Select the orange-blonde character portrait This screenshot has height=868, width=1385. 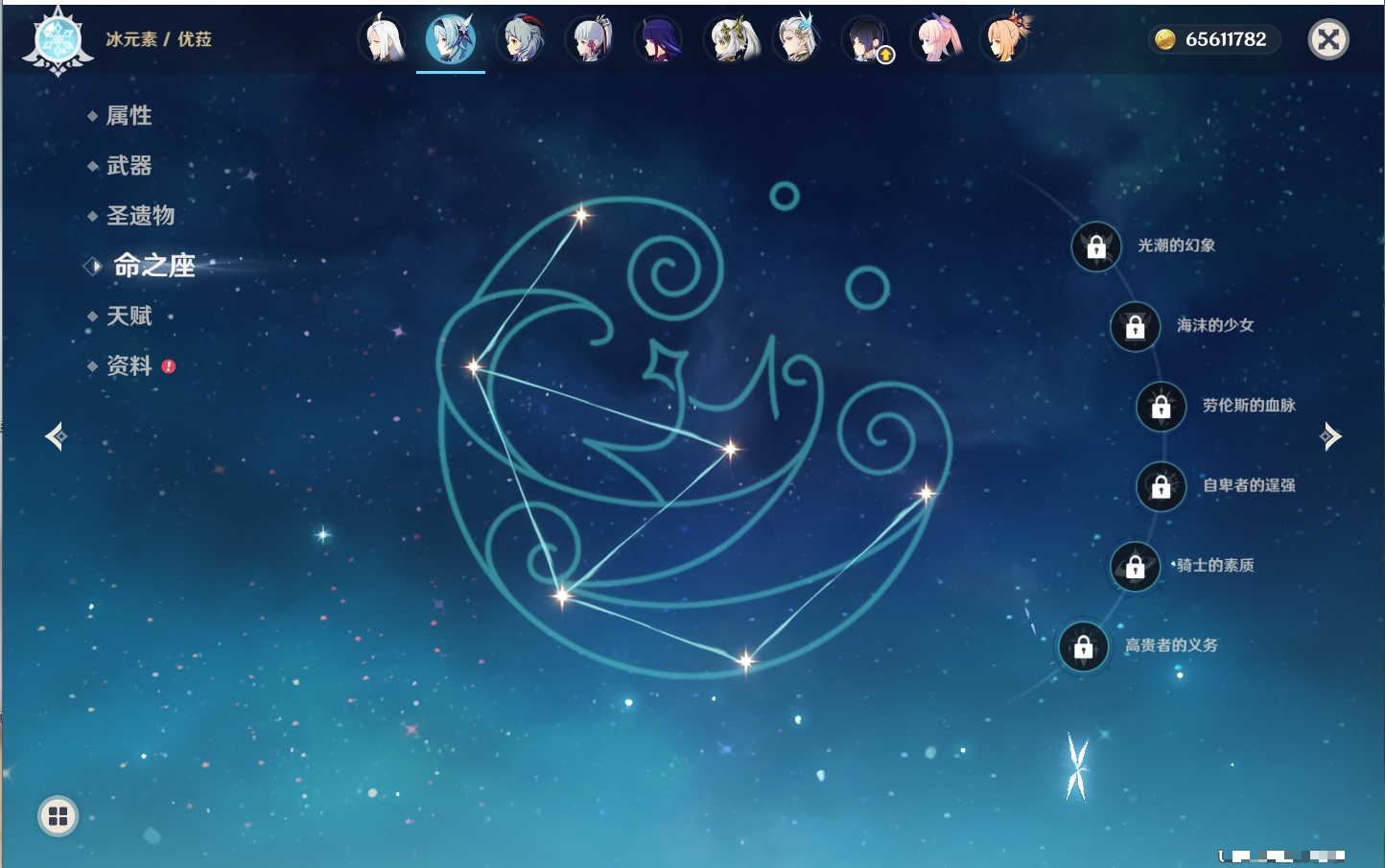pyautogui.click(x=1005, y=39)
